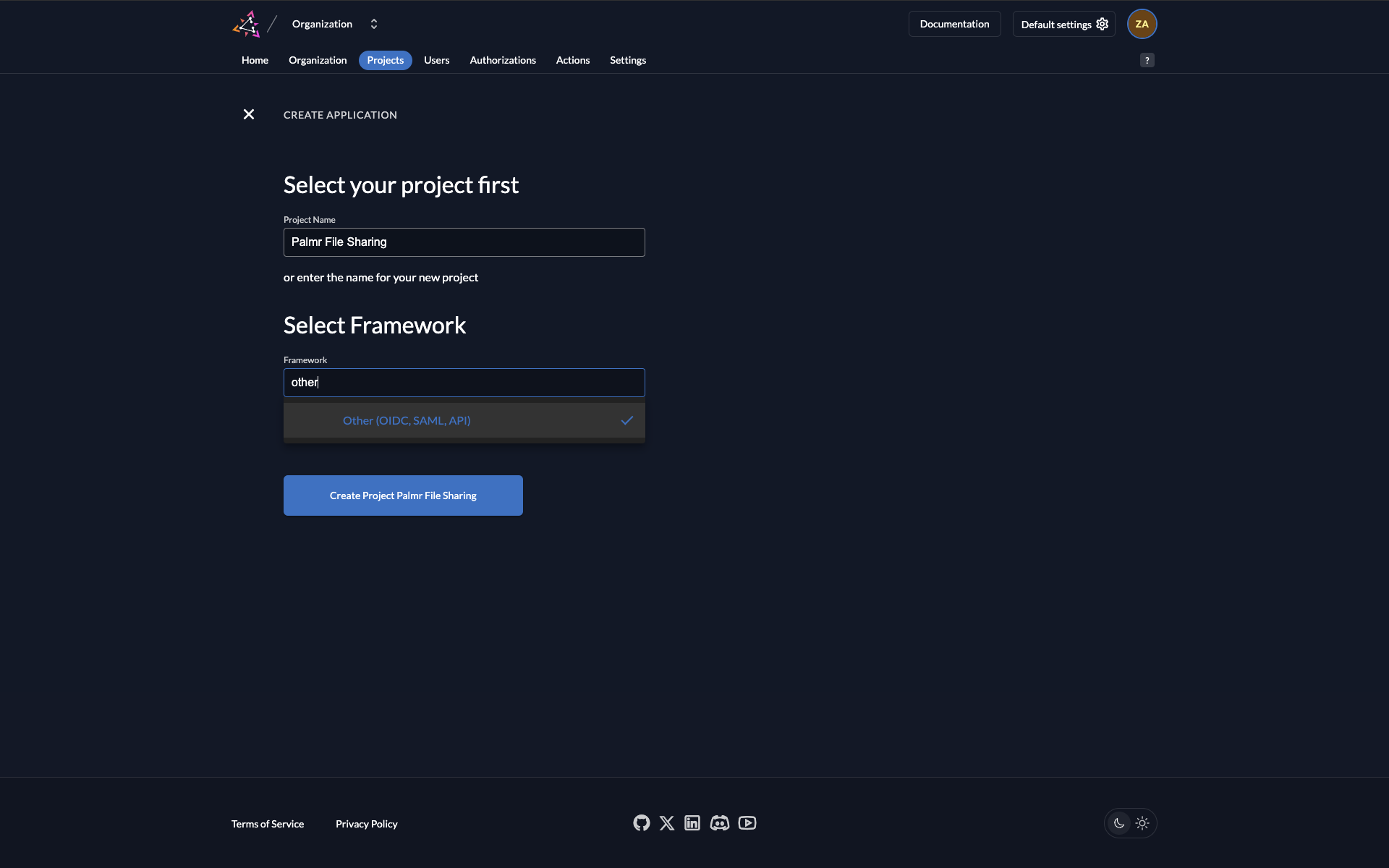Image resolution: width=1389 pixels, height=868 pixels.
Task: Open the ZA user avatar menu
Action: pyautogui.click(x=1142, y=24)
